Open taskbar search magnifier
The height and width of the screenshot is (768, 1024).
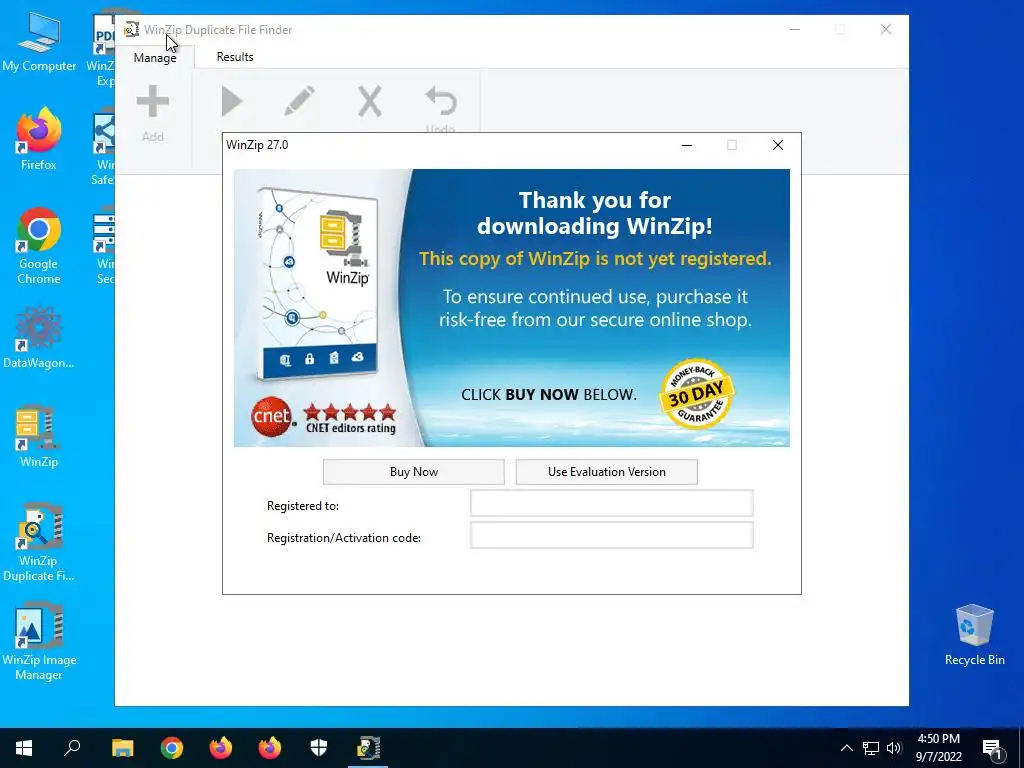tap(72, 748)
